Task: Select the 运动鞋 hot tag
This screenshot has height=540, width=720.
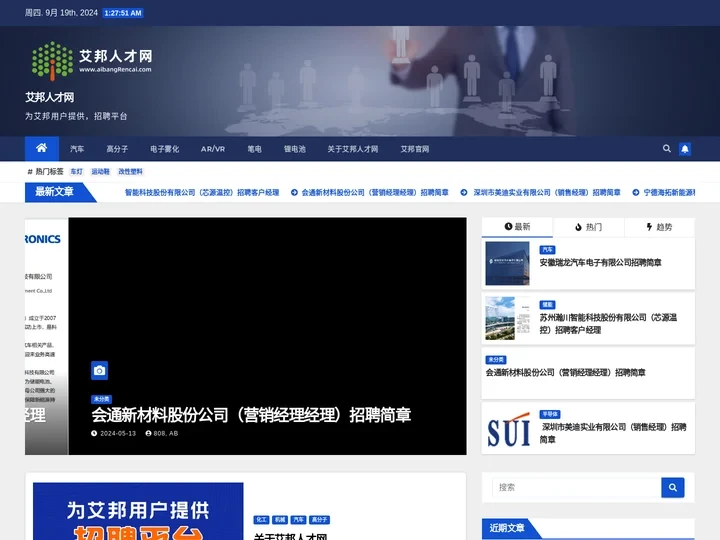Action: [x=101, y=172]
